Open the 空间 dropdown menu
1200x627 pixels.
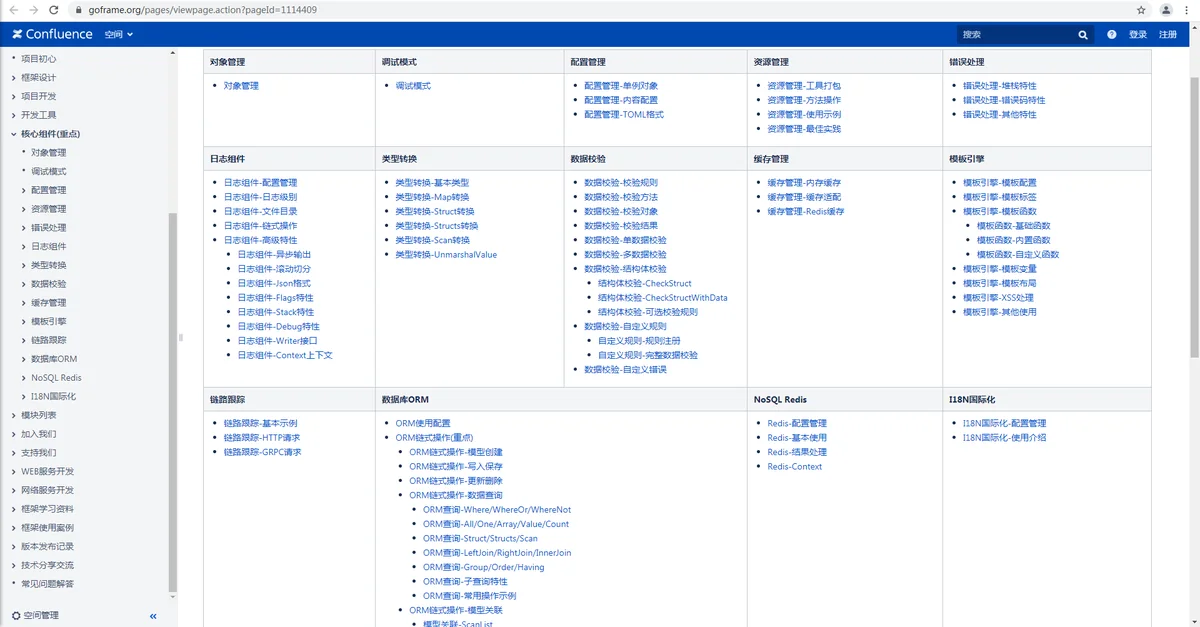(118, 34)
